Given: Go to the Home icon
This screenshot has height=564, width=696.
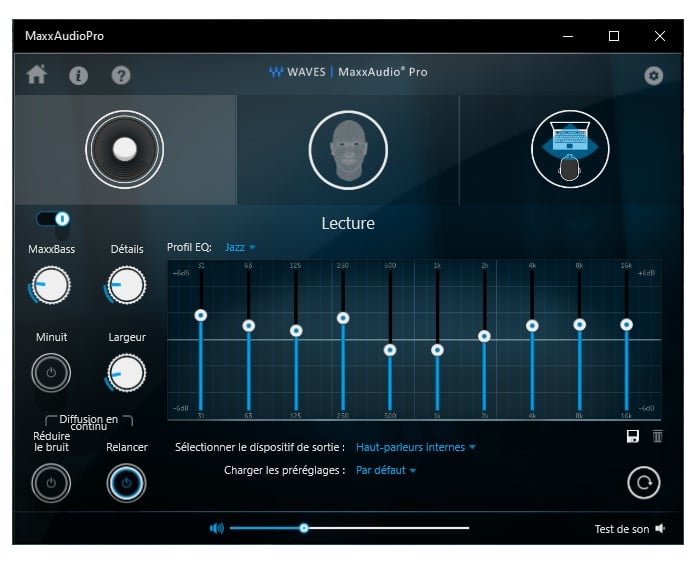Looking at the screenshot, I should pyautogui.click(x=37, y=74).
